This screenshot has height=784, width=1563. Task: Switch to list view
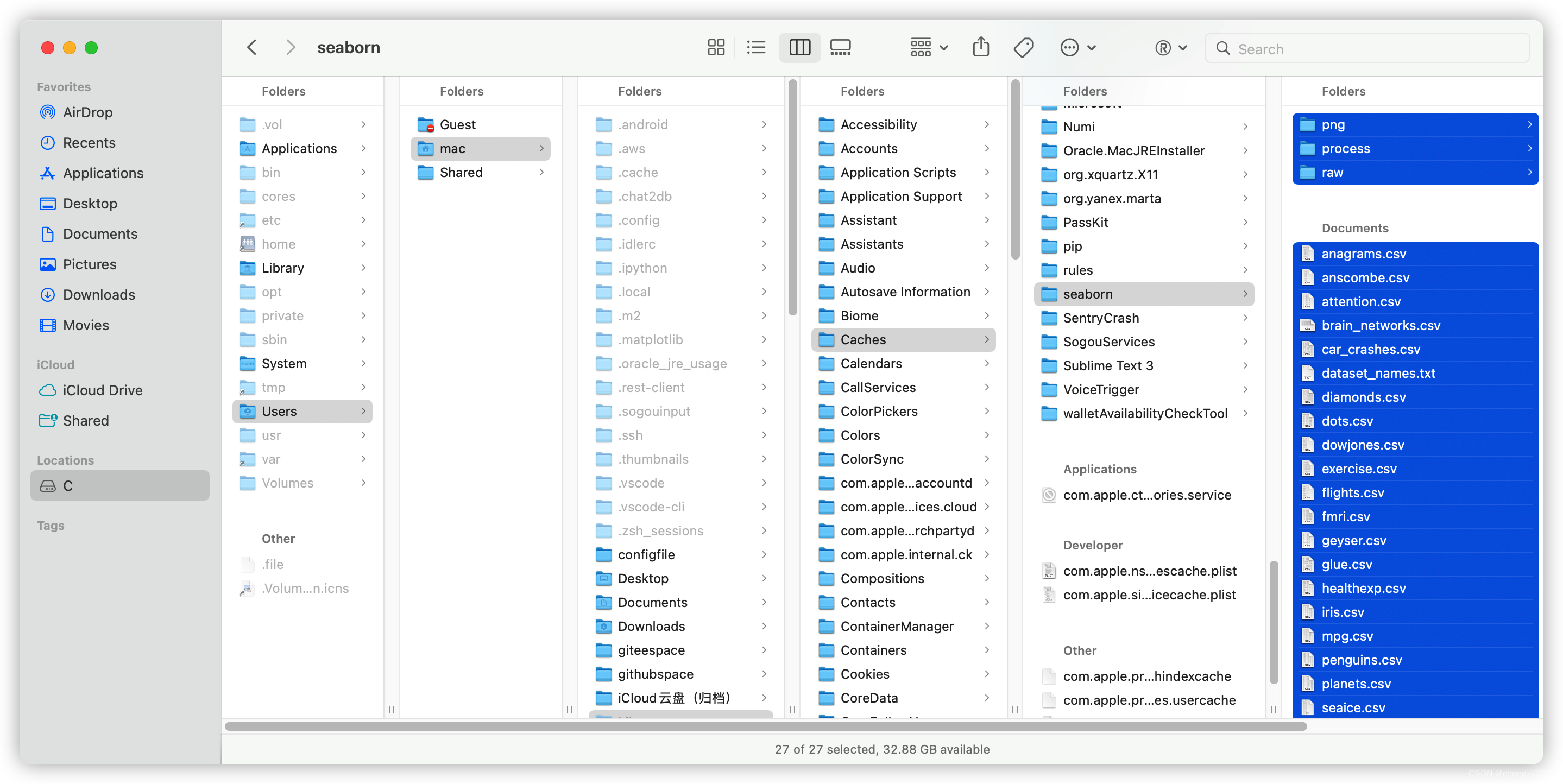tap(756, 47)
